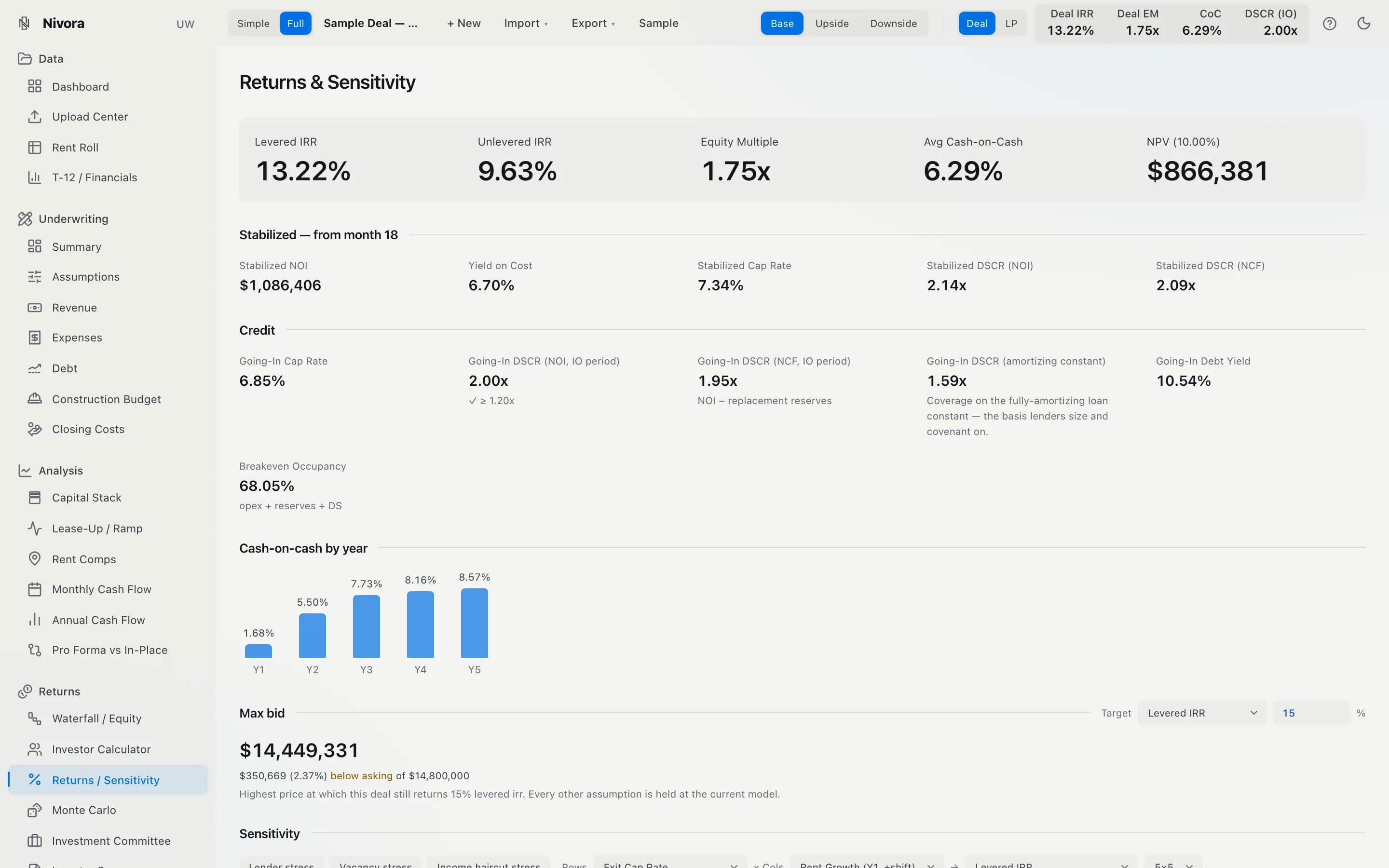
Task: Switch to LP view
Action: coord(1011,24)
